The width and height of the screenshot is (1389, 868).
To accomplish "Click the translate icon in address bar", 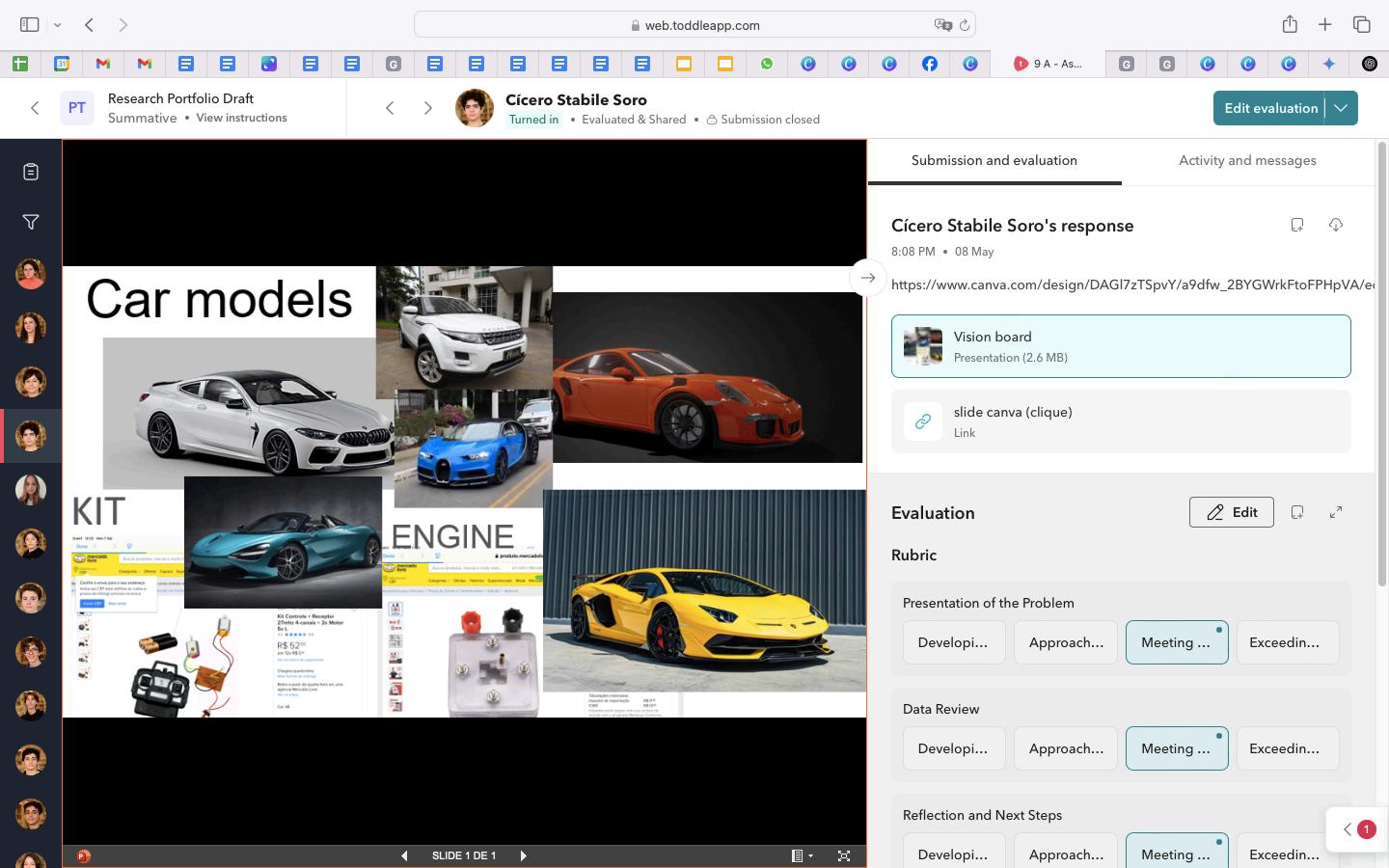I will click(x=941, y=25).
